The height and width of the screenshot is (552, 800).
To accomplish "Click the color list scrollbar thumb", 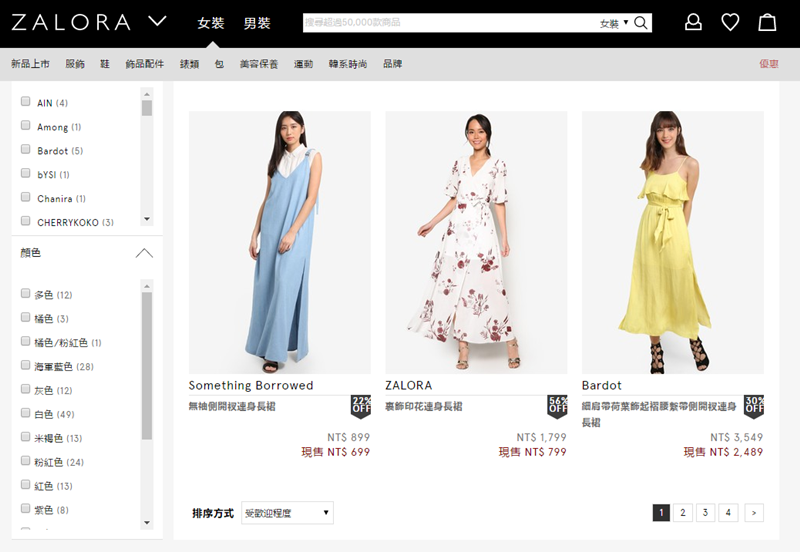I will click(x=147, y=366).
